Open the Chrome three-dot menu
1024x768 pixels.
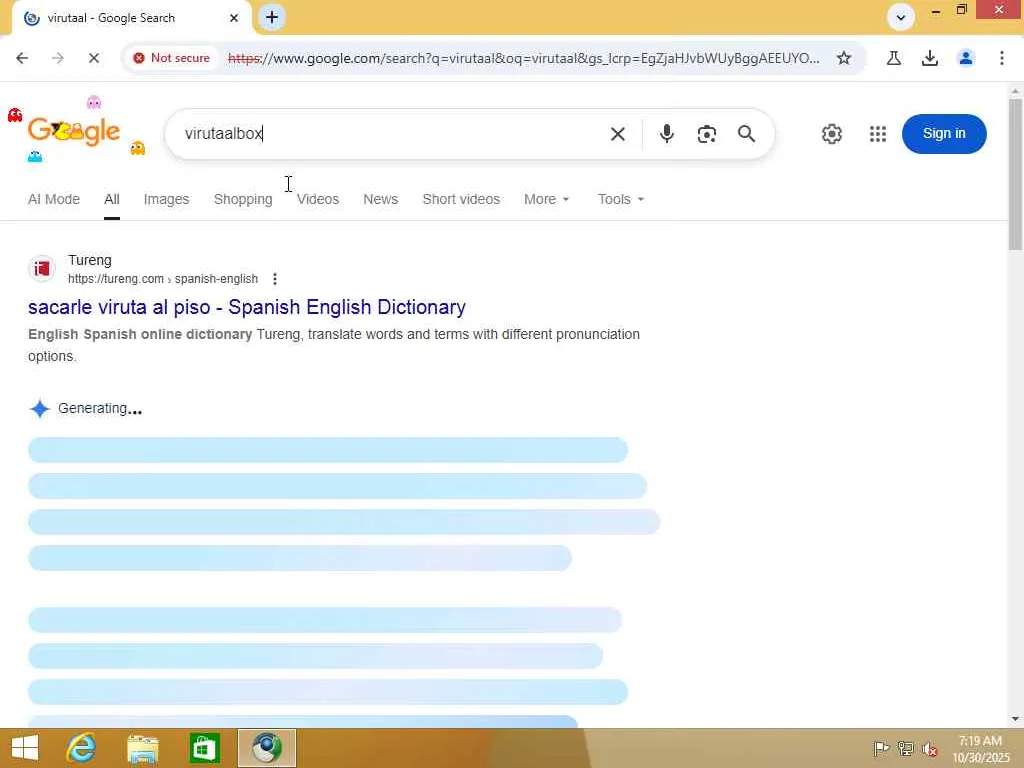tap(1001, 58)
